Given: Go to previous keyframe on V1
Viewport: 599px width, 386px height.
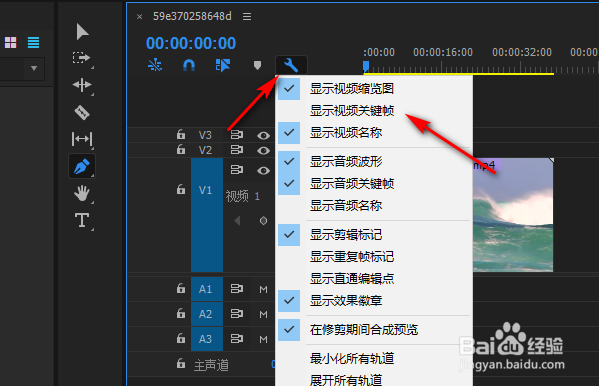Looking at the screenshot, I should click(x=237, y=221).
